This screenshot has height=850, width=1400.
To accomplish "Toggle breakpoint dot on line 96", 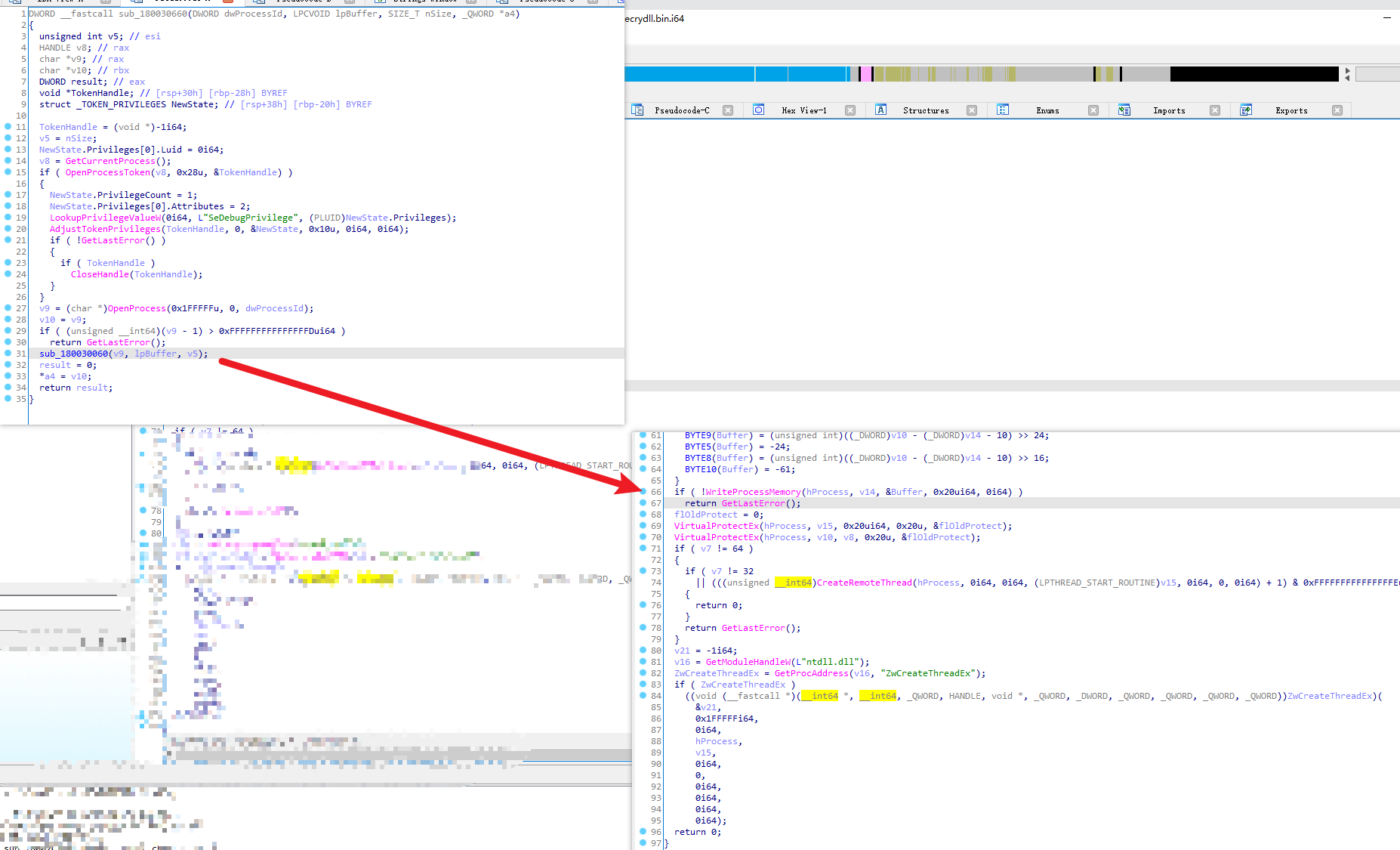I will tap(643, 832).
